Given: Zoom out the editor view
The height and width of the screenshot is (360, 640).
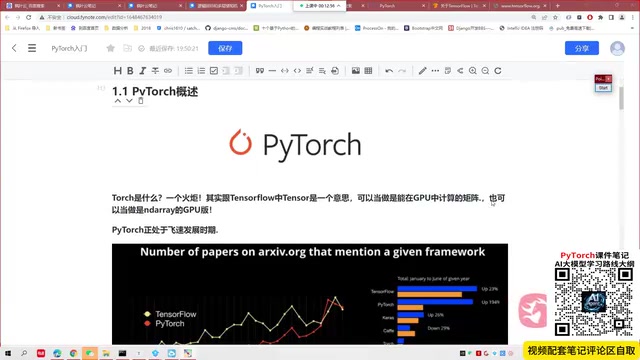Looking at the screenshot, I should click(x=485, y=71).
